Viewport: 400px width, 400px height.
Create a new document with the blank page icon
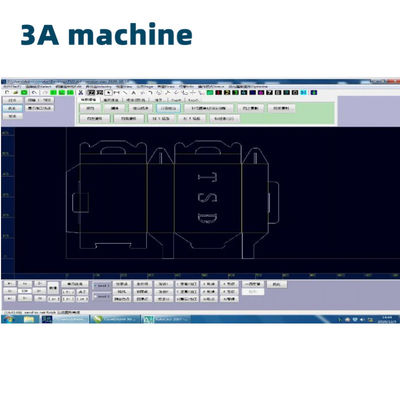tap(7, 92)
